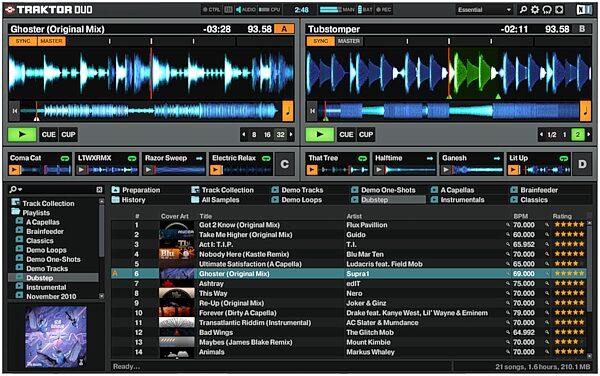
Task: Click Deck A orange note icon
Action: (x=288, y=111)
